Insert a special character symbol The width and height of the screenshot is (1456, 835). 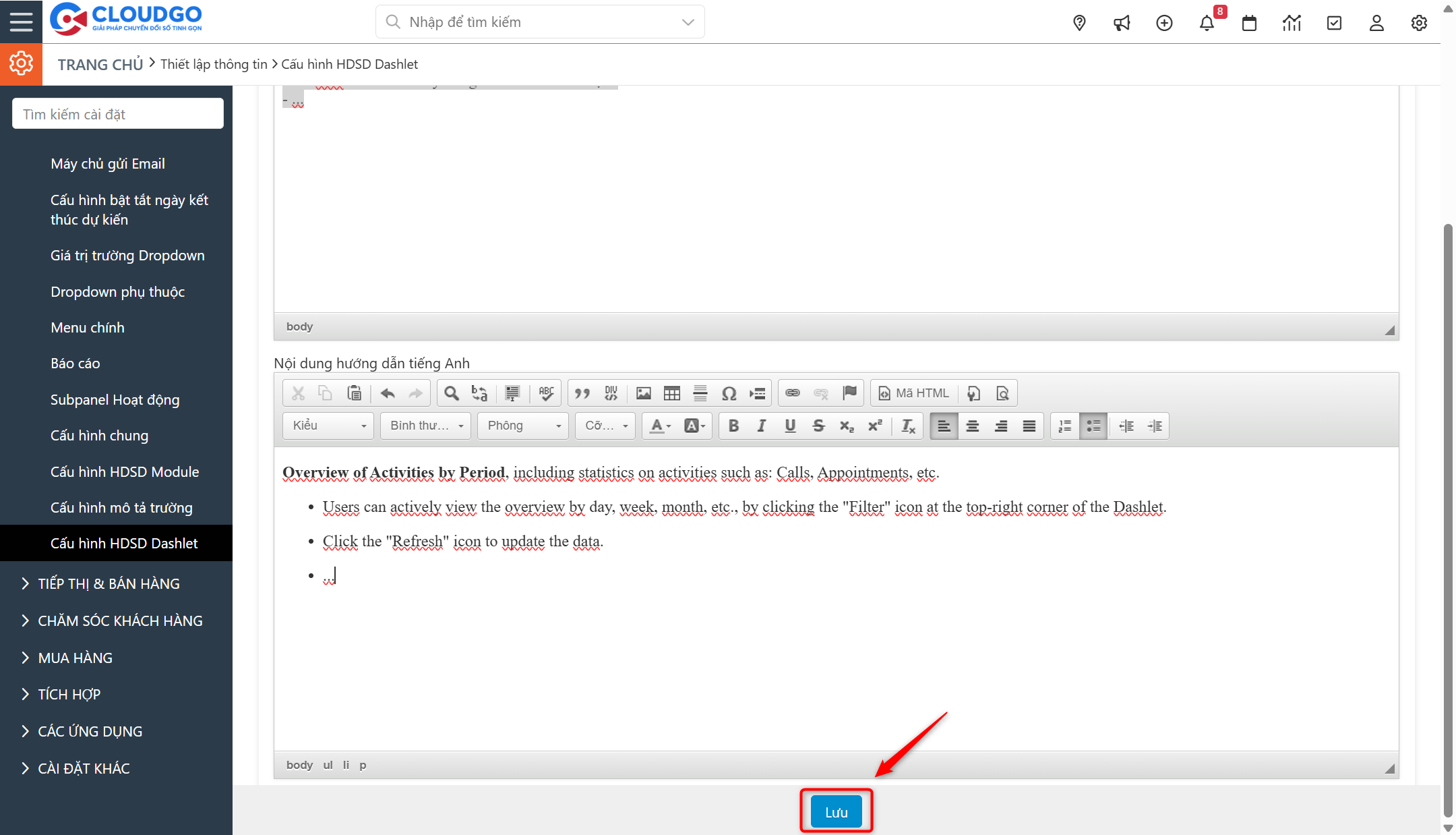(730, 393)
